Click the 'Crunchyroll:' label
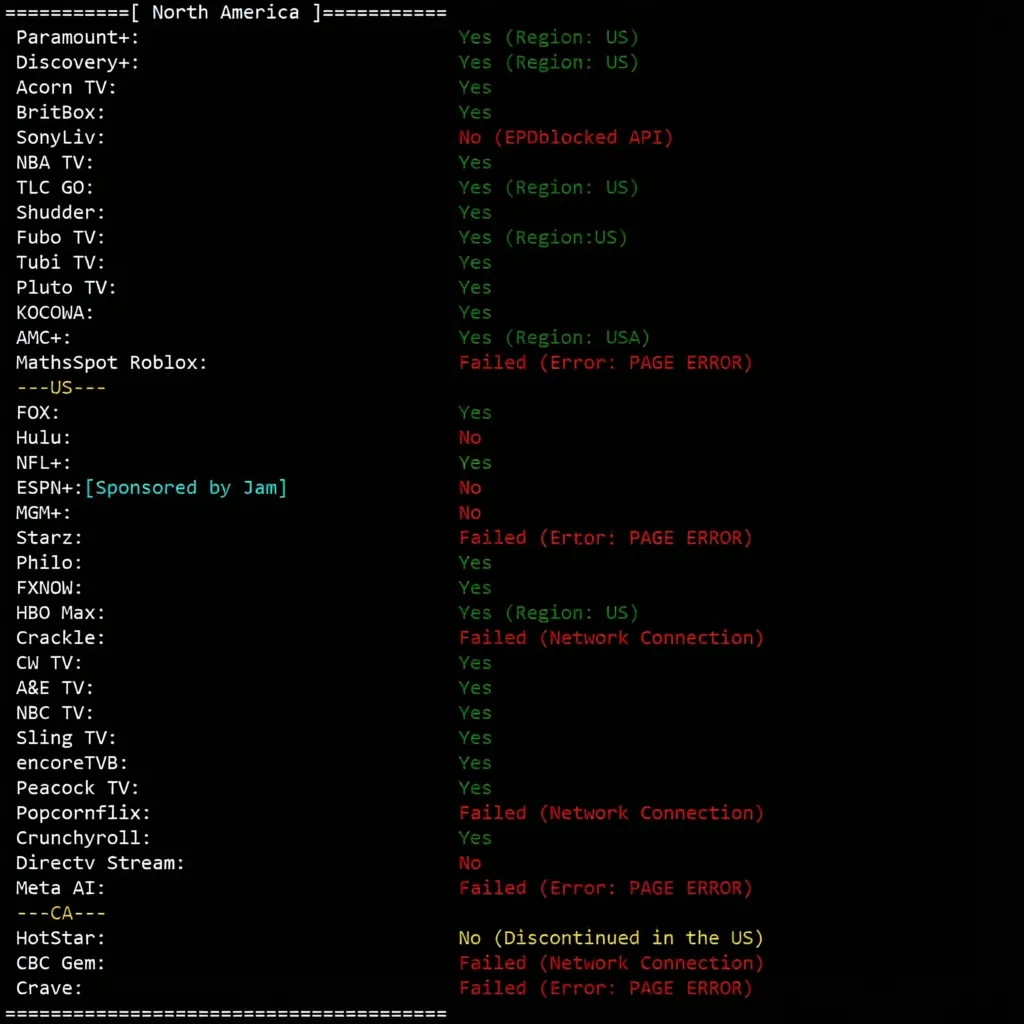1024x1024 pixels. [x=83, y=839]
